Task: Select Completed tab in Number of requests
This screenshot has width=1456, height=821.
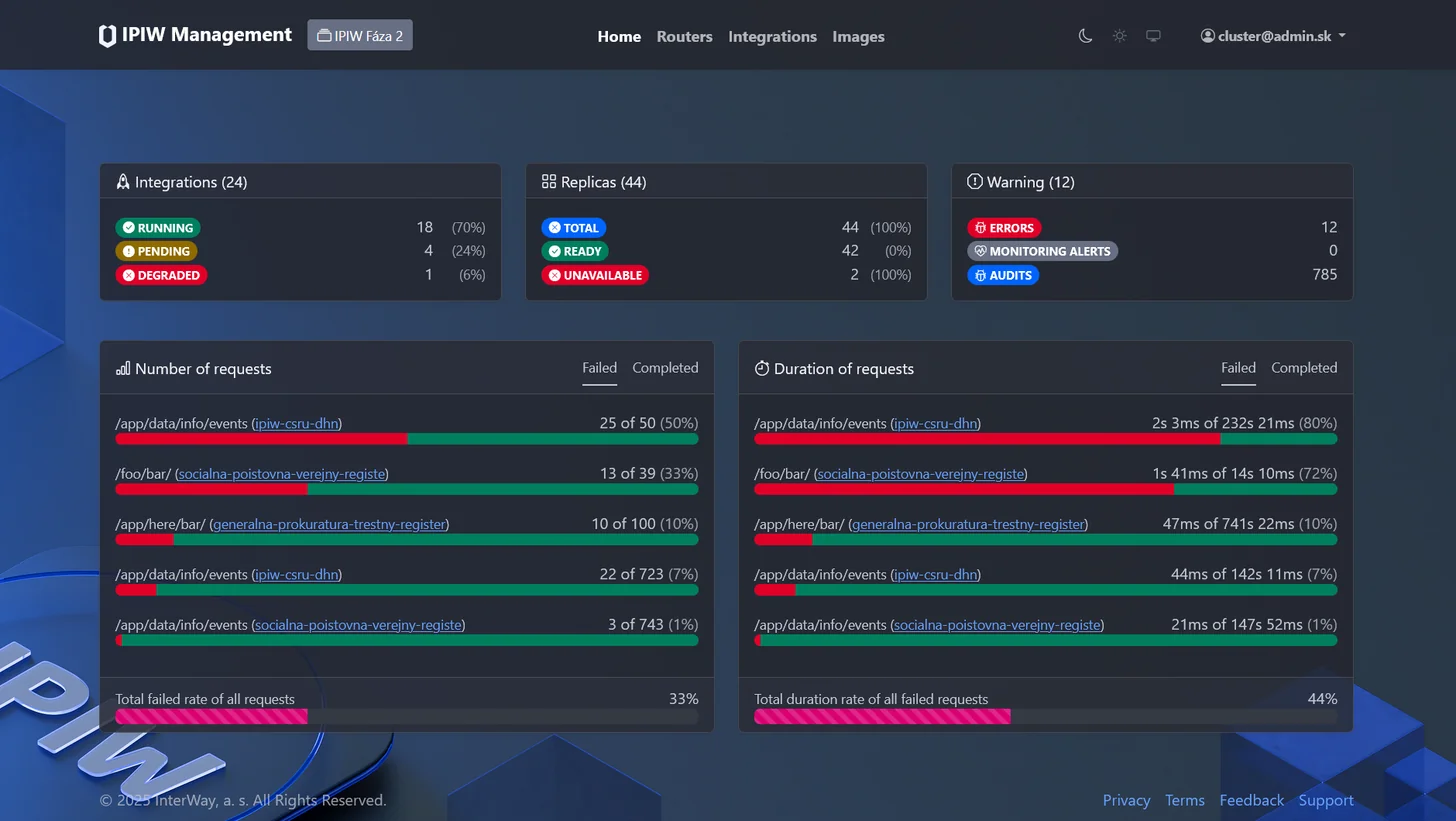Action: [665, 368]
